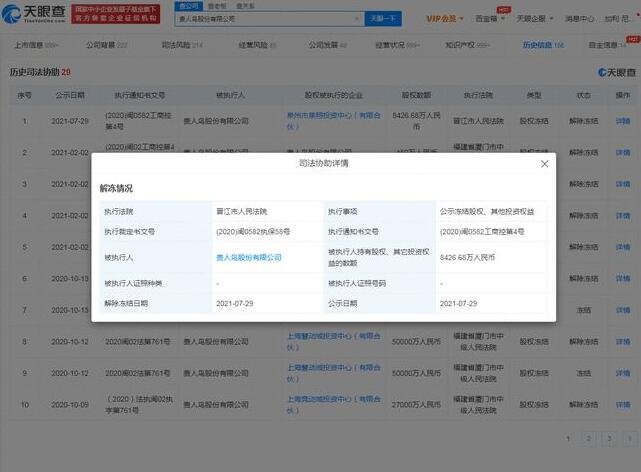Click row 10 date 2020-10-09
The image size is (641, 472).
(x=70, y=405)
